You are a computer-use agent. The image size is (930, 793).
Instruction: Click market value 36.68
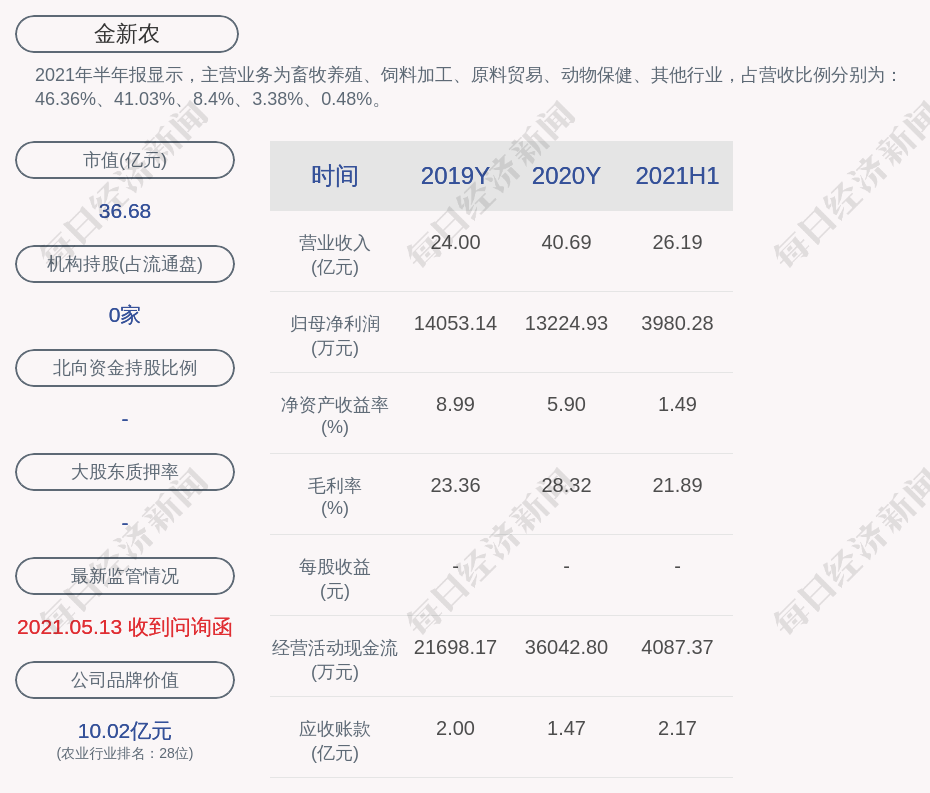coord(125,211)
